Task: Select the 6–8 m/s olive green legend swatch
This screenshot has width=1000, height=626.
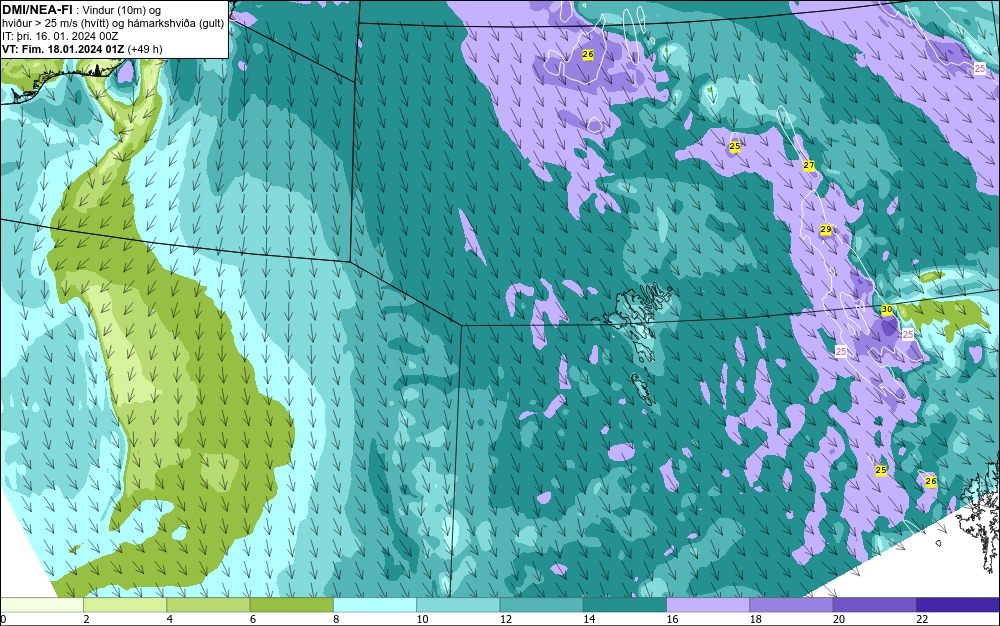Action: 291,604
